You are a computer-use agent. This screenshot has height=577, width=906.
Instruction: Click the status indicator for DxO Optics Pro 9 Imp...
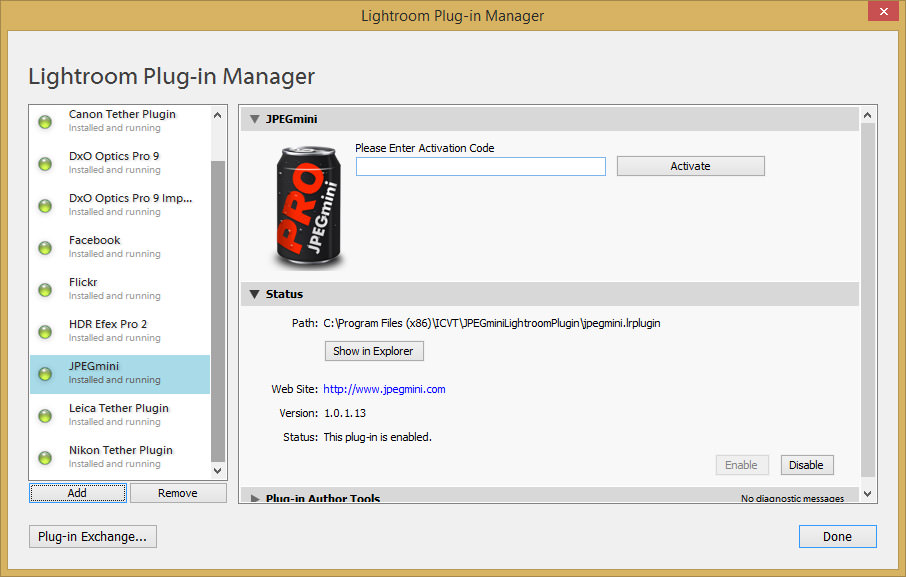tap(45, 206)
